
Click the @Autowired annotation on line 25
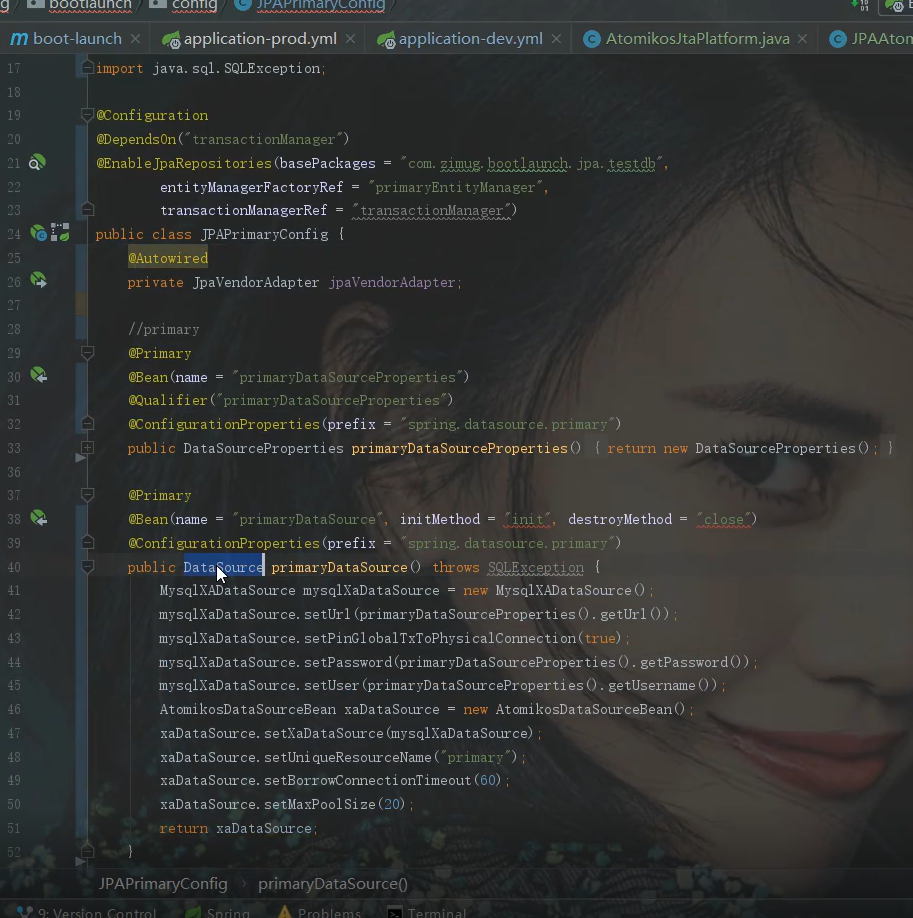(168, 258)
